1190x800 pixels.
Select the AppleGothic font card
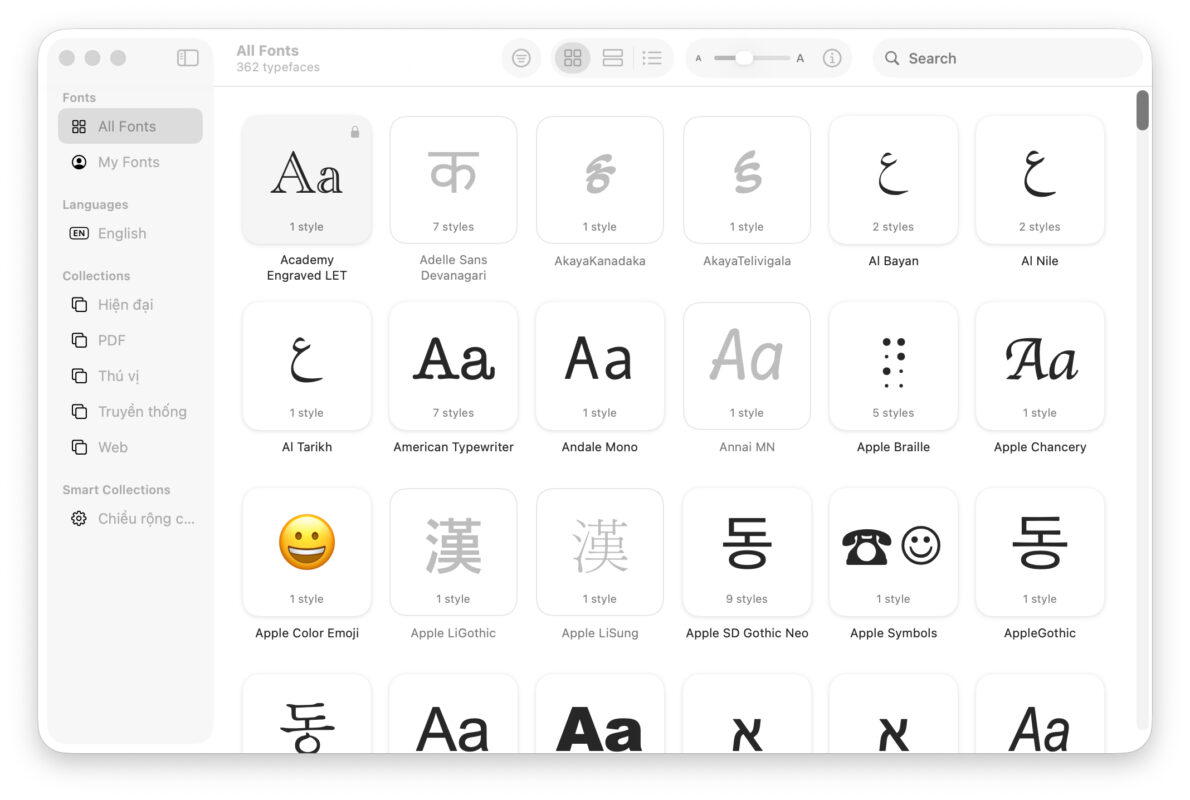(x=1040, y=552)
